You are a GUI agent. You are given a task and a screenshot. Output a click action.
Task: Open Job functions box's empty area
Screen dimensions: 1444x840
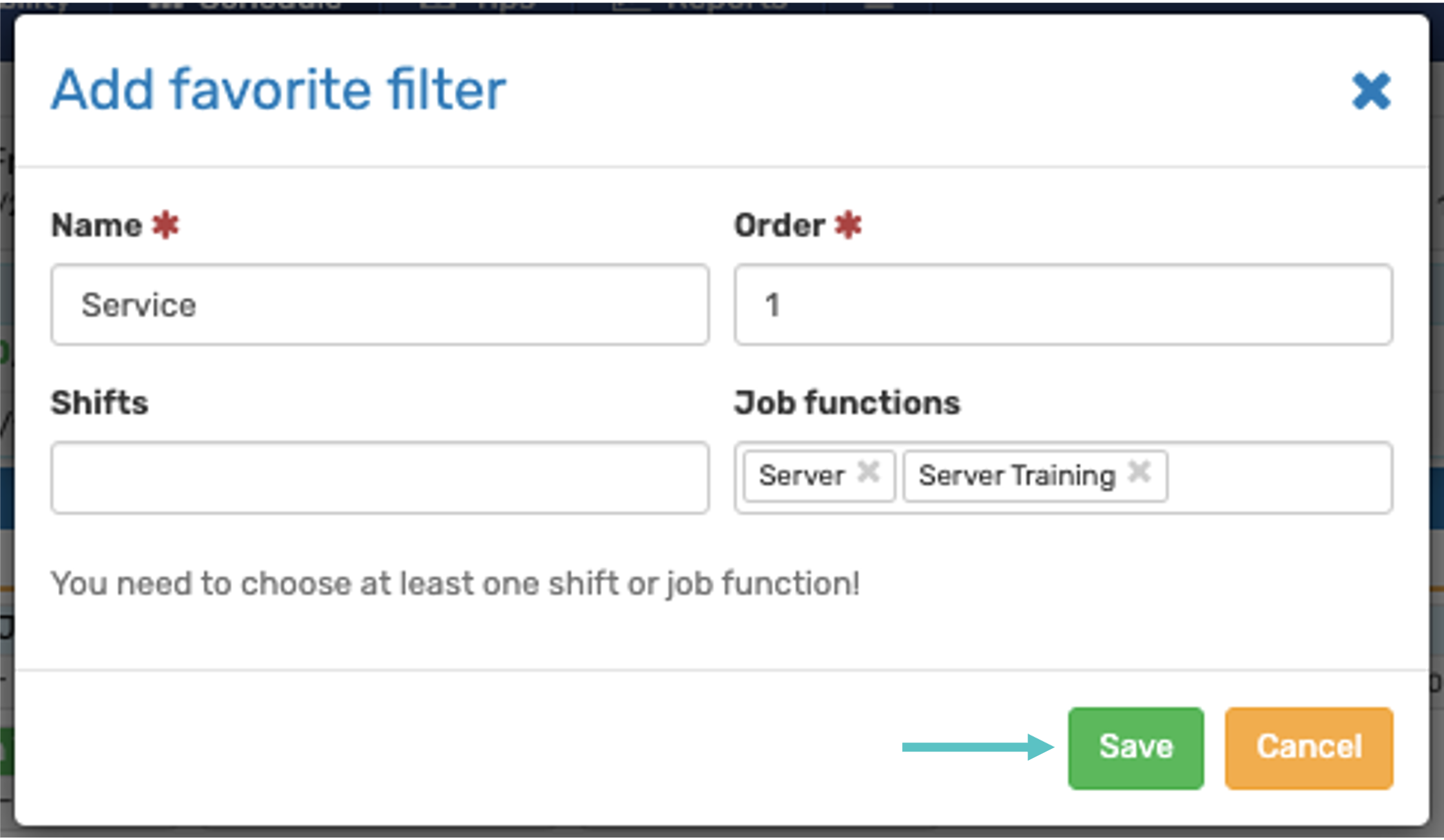1279,478
